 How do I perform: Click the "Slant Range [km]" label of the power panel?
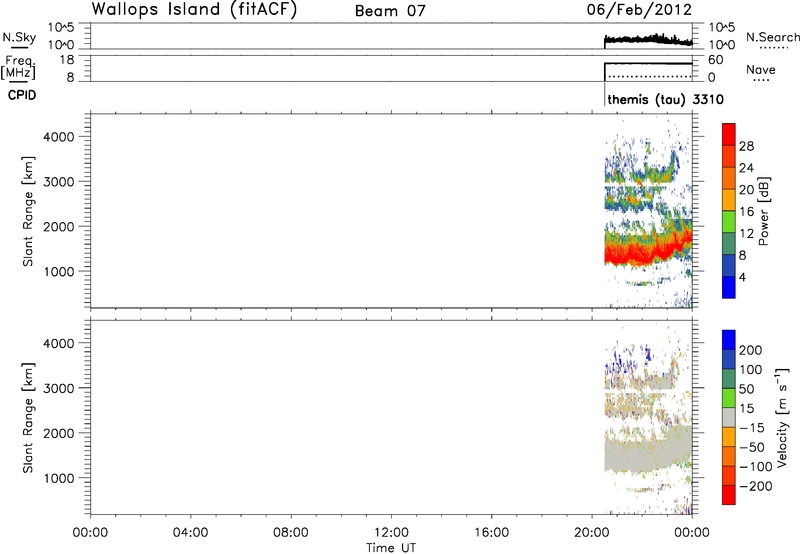tap(28, 211)
